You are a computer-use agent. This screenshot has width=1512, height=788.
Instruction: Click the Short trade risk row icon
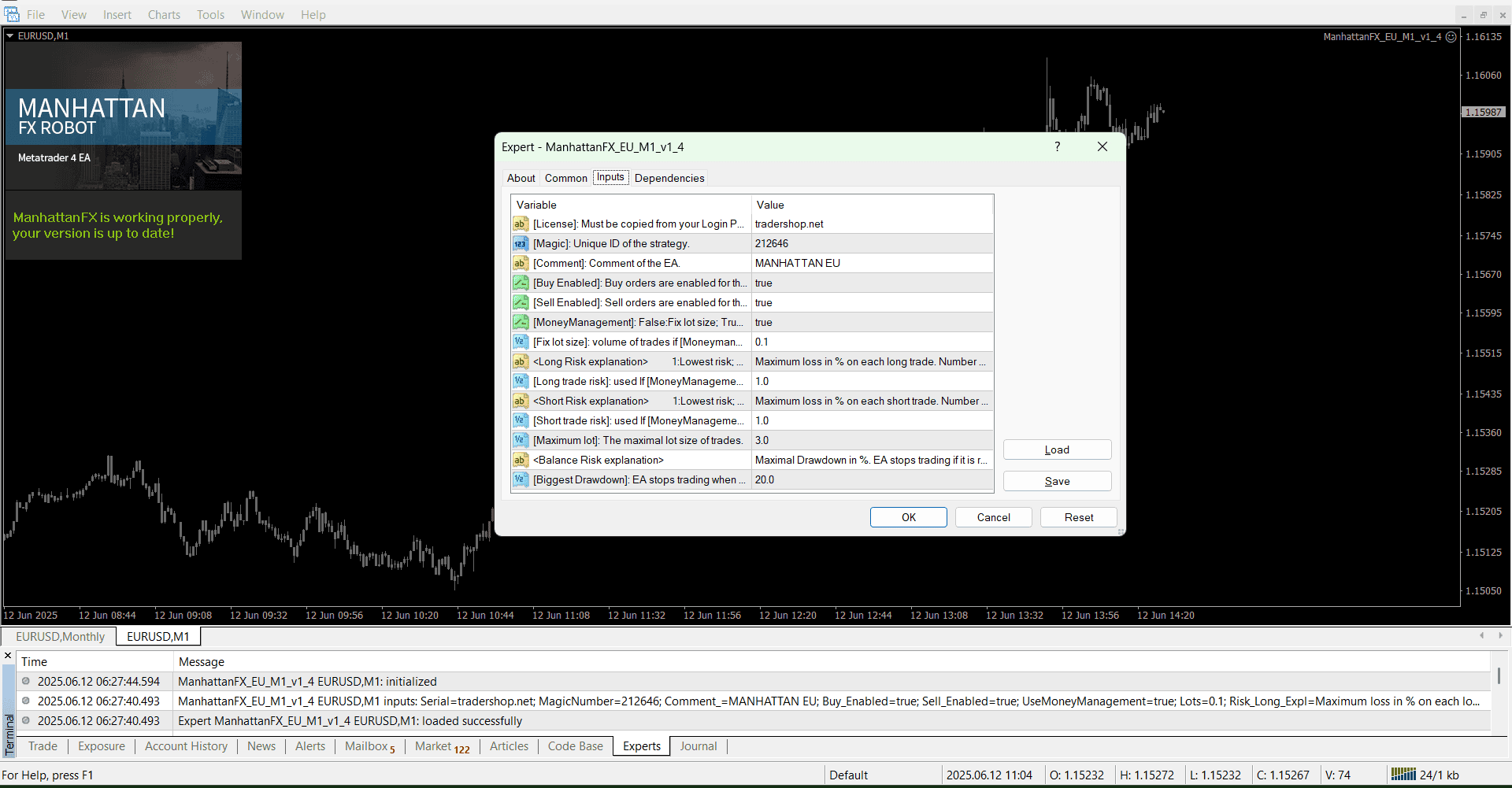521,420
